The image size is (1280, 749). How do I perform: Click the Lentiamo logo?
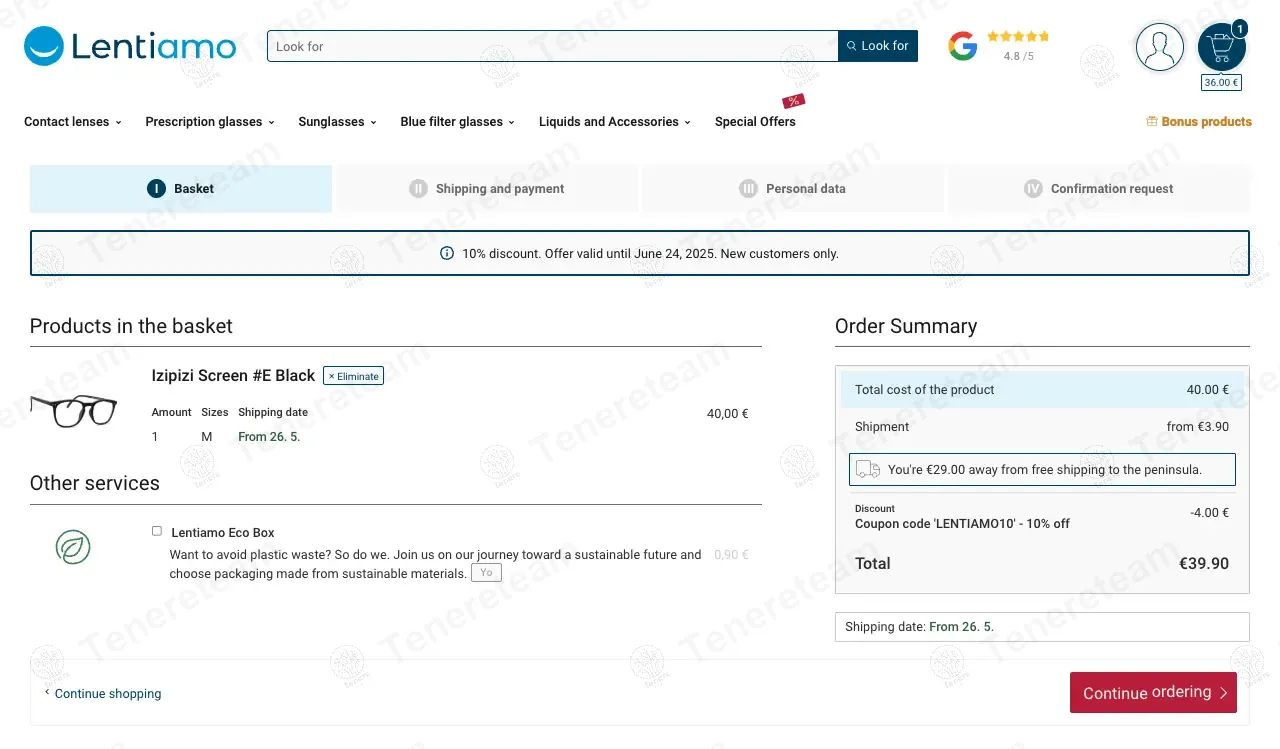(x=130, y=46)
